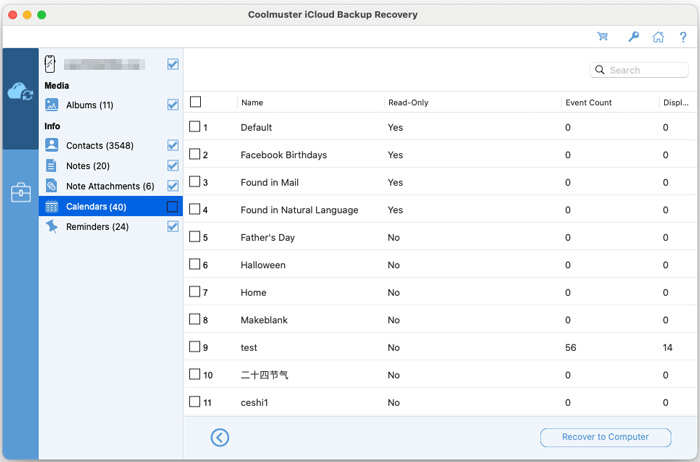Click No in Home row
This screenshot has height=462, width=700.
[x=393, y=292]
